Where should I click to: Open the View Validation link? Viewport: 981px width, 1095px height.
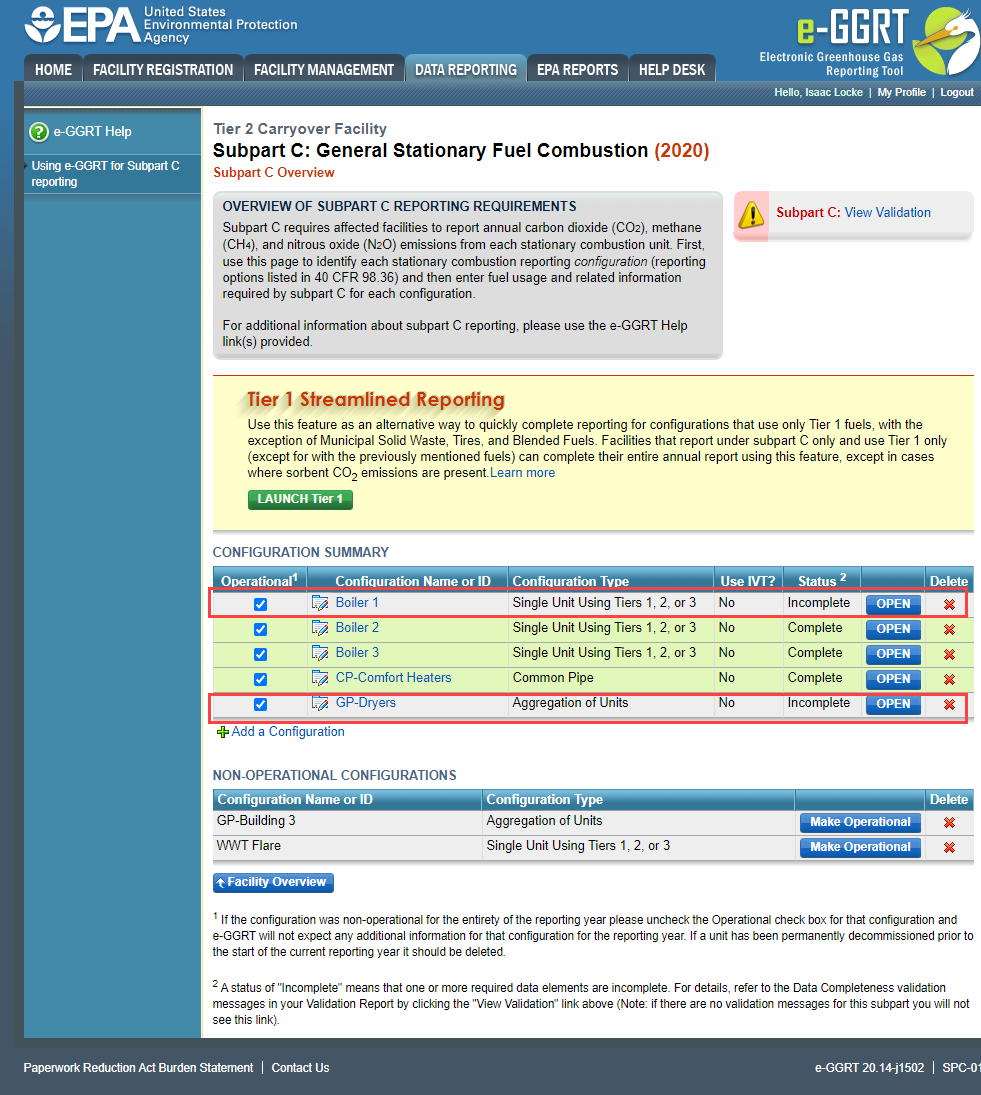pos(887,212)
